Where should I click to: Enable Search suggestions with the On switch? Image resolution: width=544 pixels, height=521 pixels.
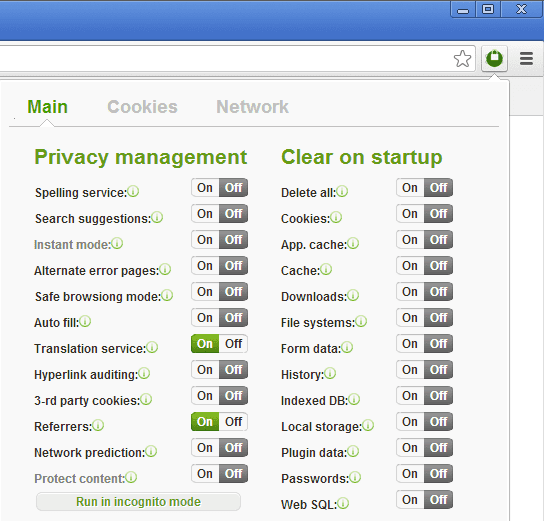pyautogui.click(x=205, y=214)
